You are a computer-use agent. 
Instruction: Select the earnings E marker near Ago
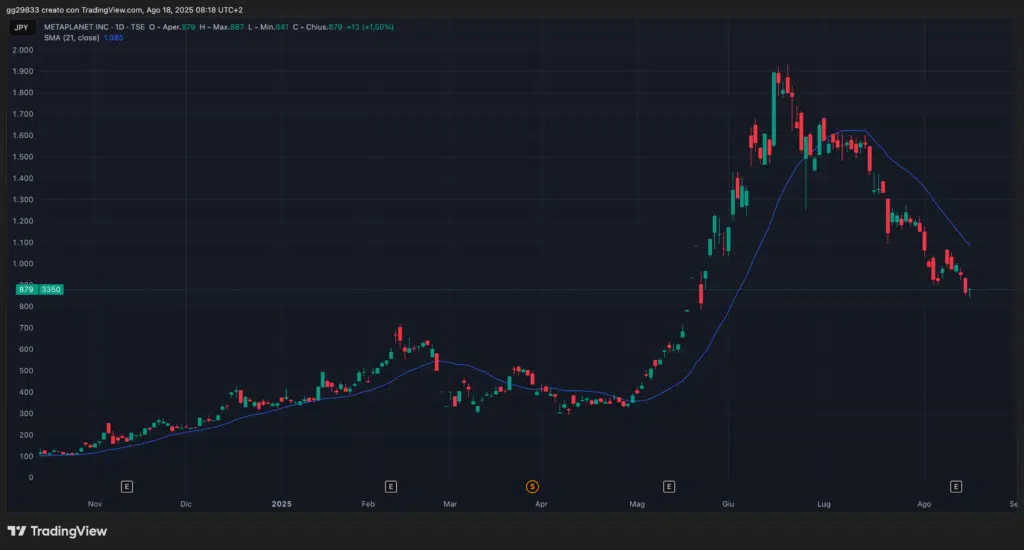pos(956,486)
